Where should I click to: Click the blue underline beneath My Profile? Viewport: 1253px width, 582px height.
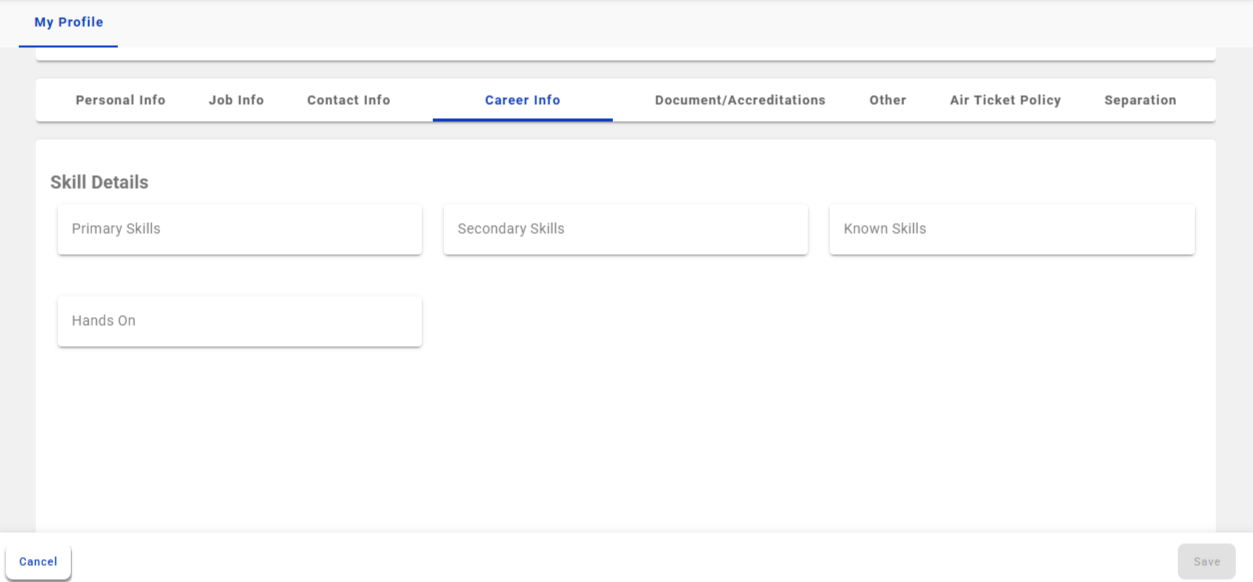tap(68, 46)
